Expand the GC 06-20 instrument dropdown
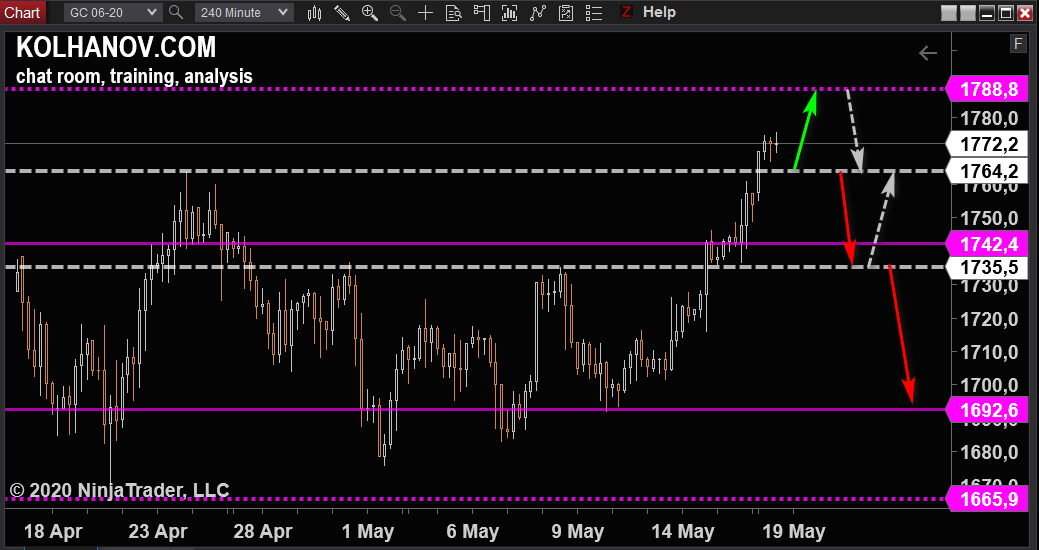This screenshot has width=1039, height=550. (x=114, y=13)
